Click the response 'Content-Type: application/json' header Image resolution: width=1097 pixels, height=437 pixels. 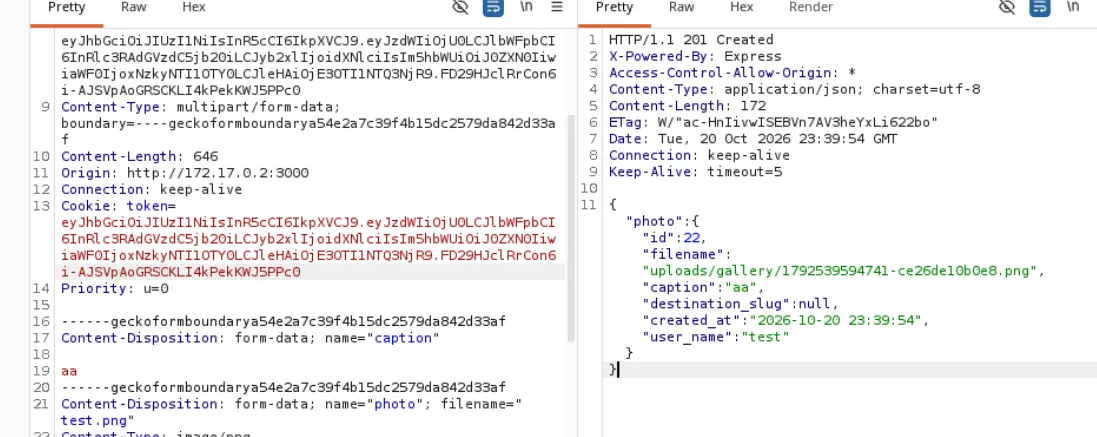795,89
